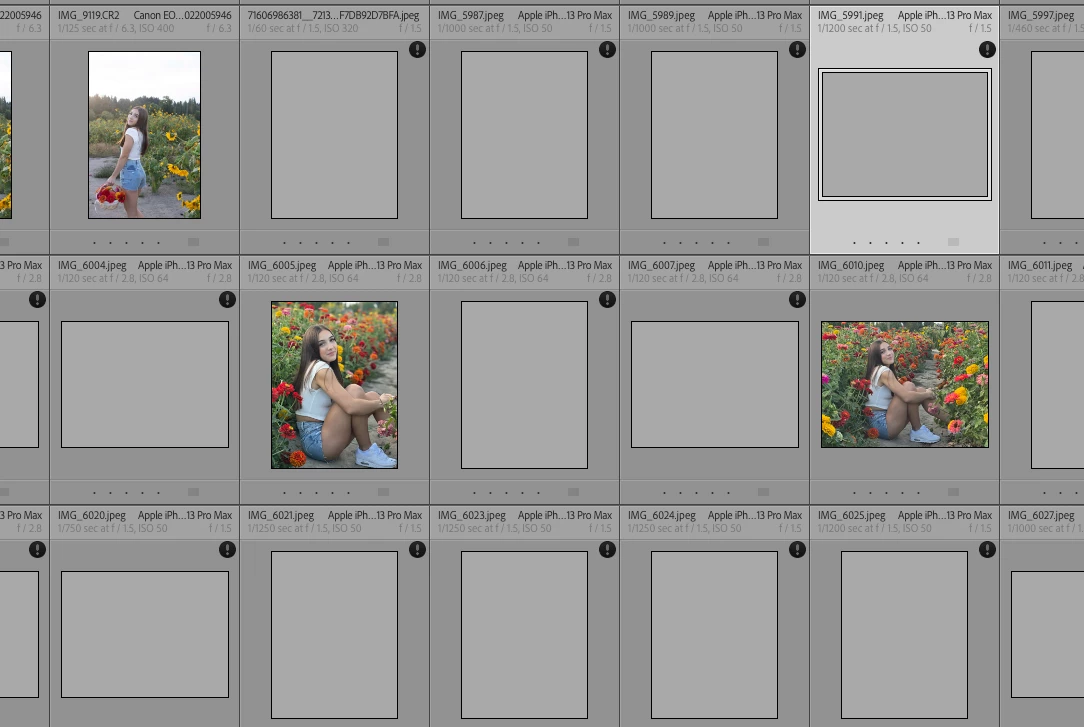Set one-star rating dot on IMG_5991.jpeg
The width and height of the screenshot is (1084, 727).
point(854,243)
